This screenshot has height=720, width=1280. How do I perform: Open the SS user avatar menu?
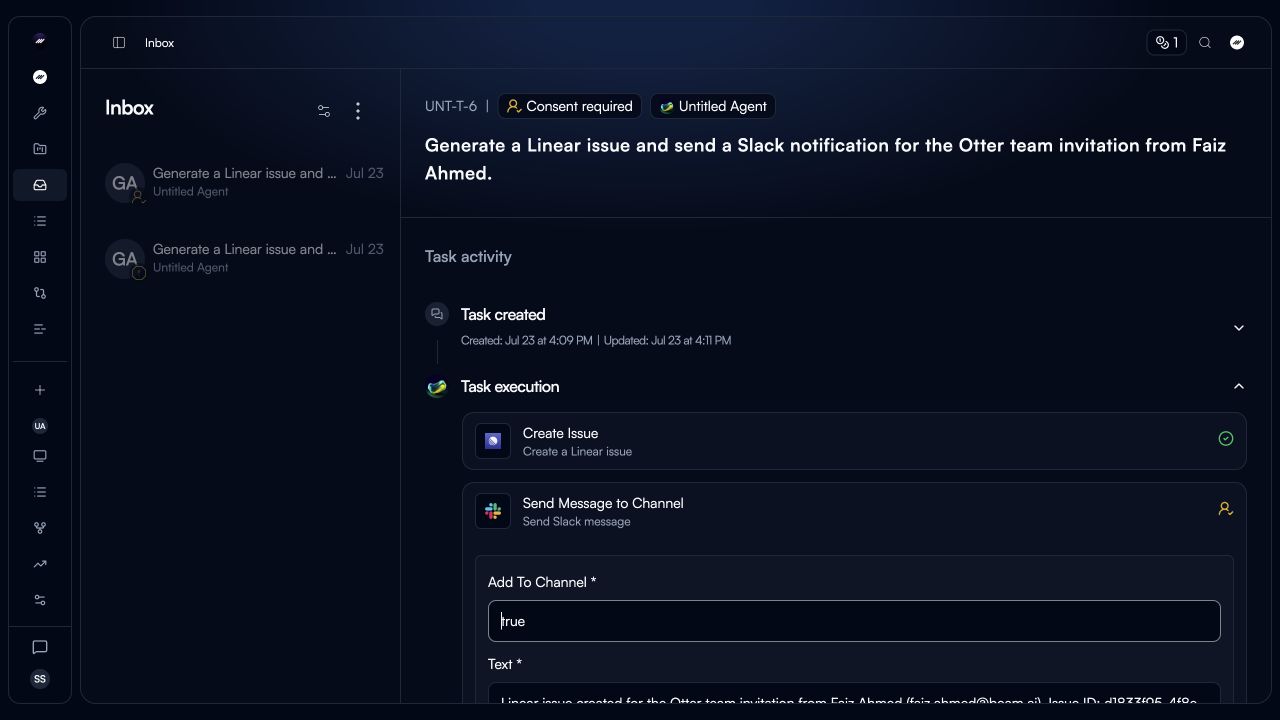point(40,679)
